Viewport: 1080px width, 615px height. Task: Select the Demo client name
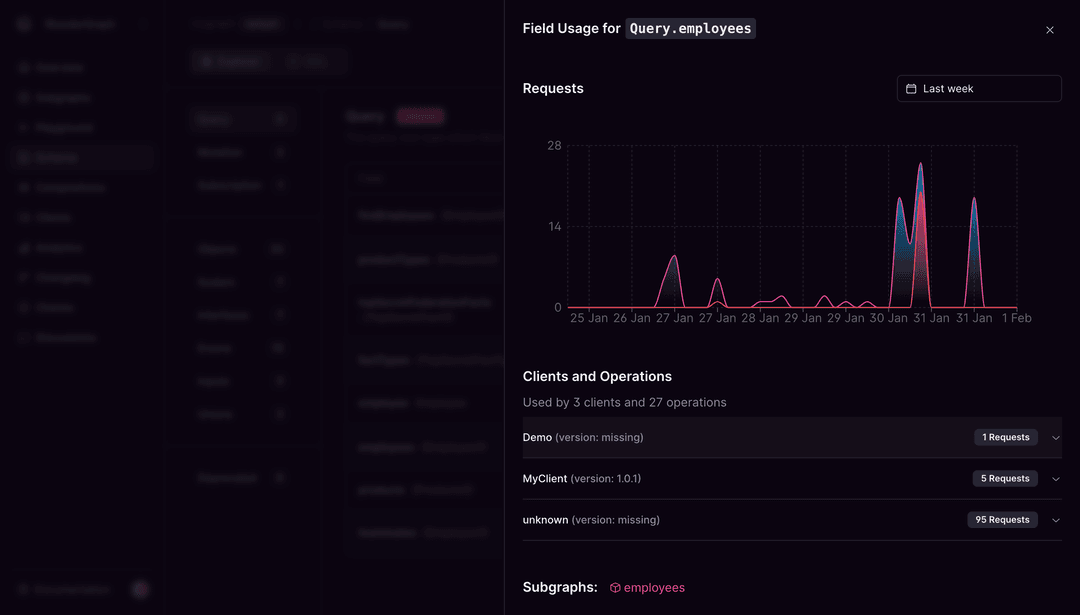[537, 438]
